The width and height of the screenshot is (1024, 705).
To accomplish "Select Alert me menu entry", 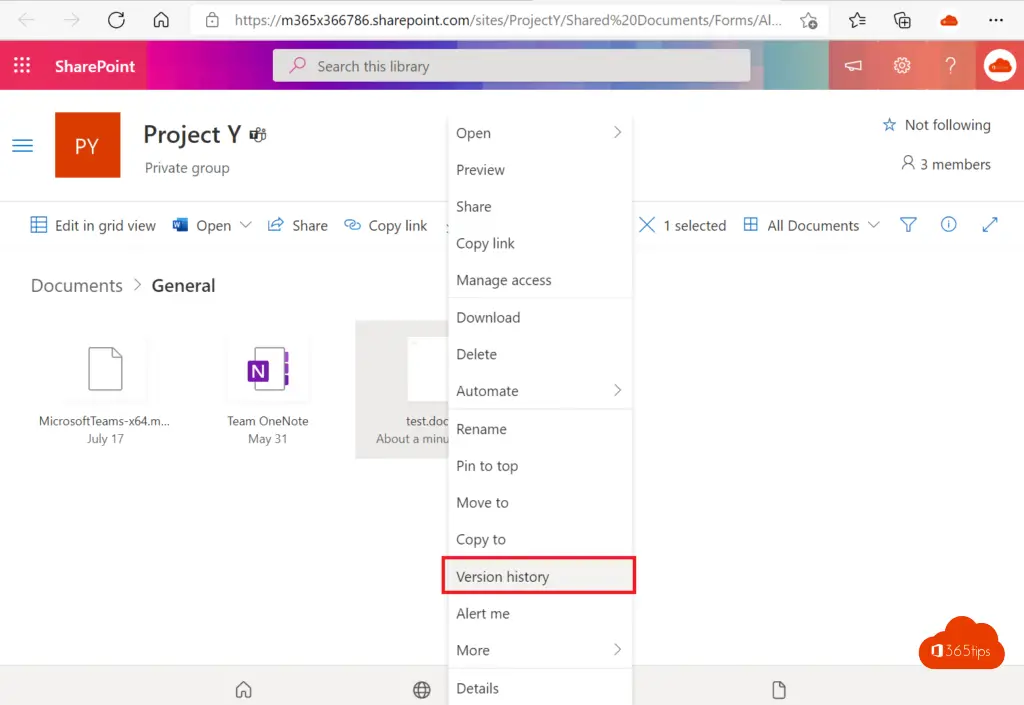I will pos(540,613).
